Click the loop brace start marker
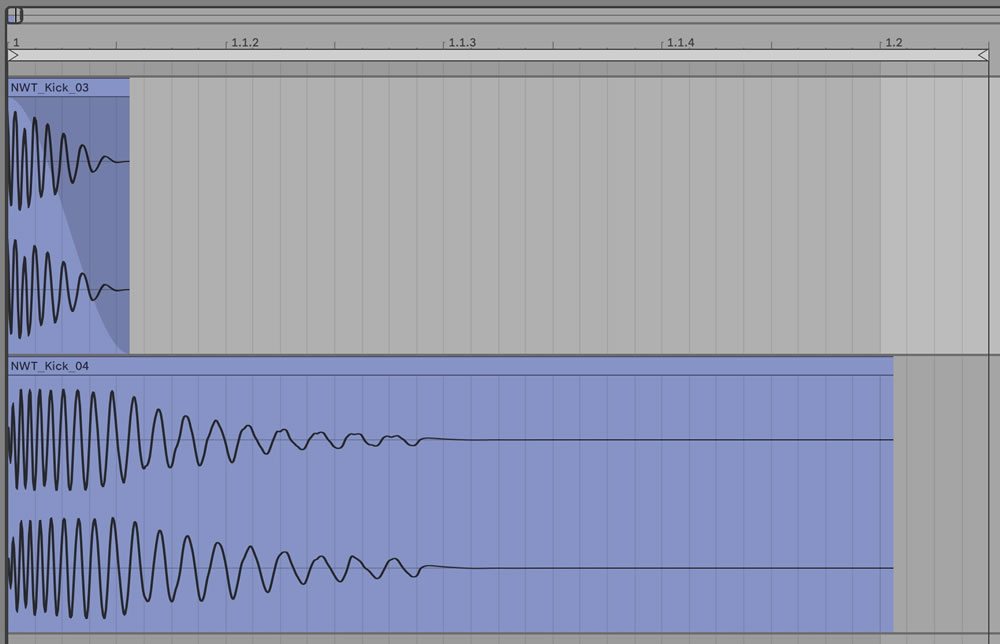 pyautogui.click(x=13, y=56)
